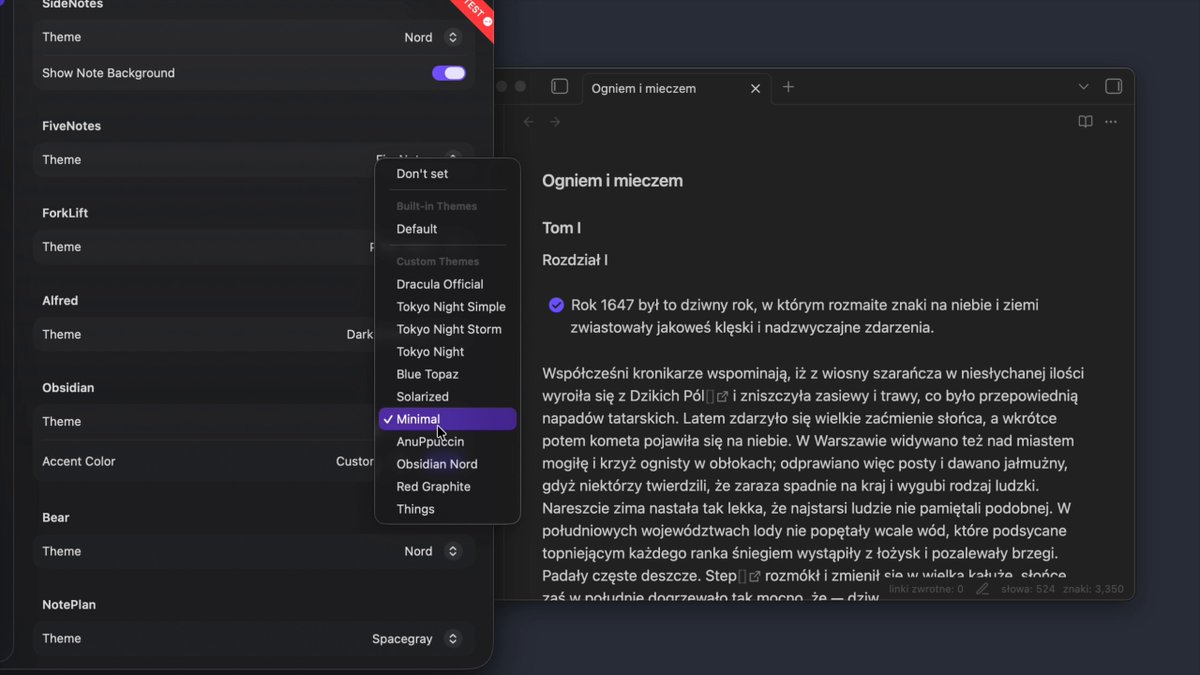Viewport: 1200px width, 675px height.
Task: Toggle the left sidebar in Obsidian
Action: (x=560, y=87)
